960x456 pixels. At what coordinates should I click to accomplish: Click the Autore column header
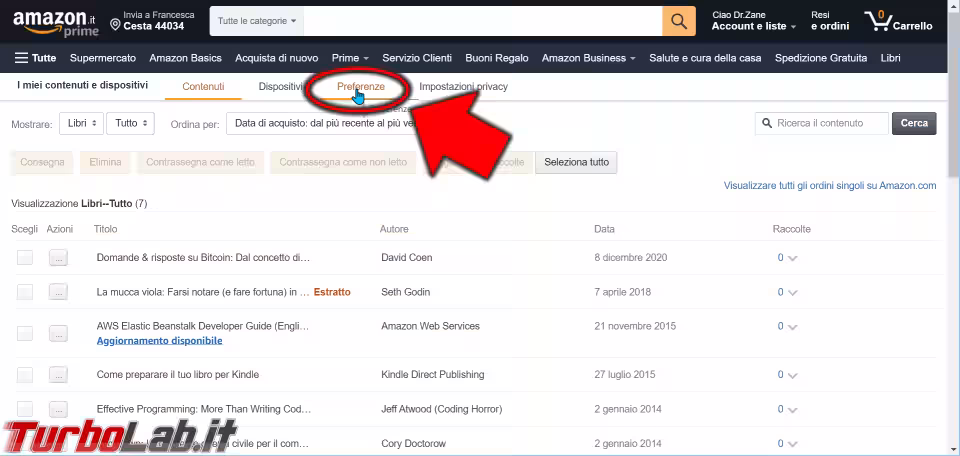[x=394, y=229]
